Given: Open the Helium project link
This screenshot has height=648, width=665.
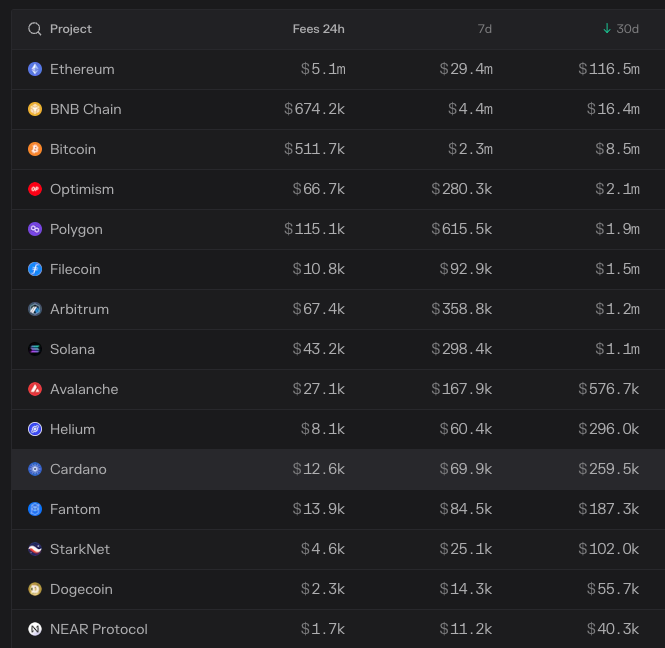Looking at the screenshot, I should pos(73,429).
